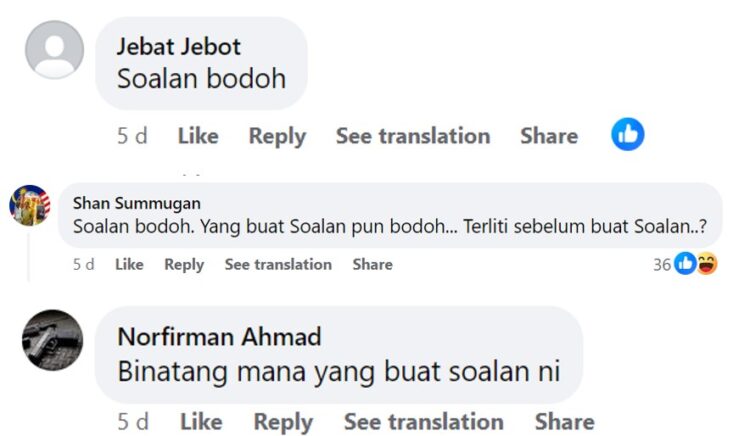Screen dimensions: 750x436
Task: Like Jebat Jebot's comment
Action: (198, 136)
